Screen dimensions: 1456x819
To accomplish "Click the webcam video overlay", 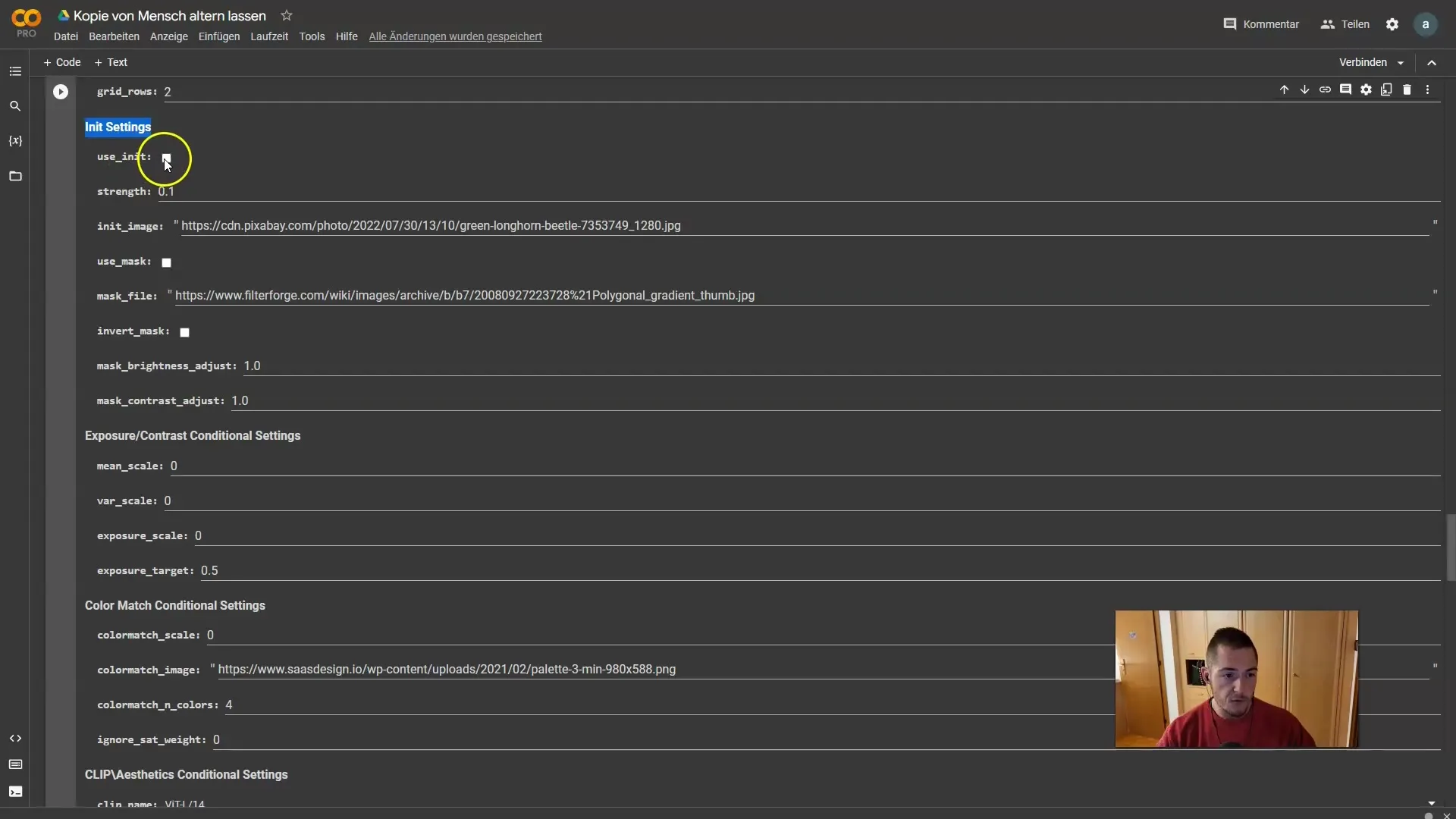I will click(1237, 679).
